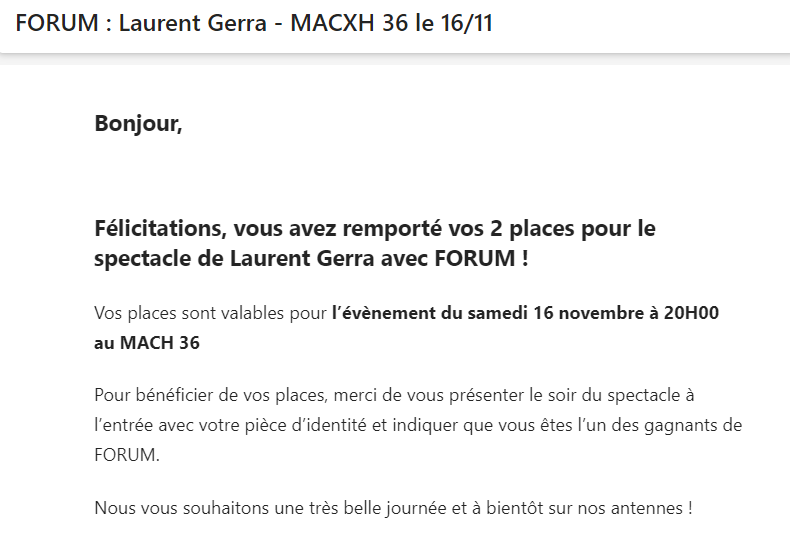This screenshot has width=790, height=538.
Task: Click the lone "FORUM." ending the paragraph
Action: [127, 455]
